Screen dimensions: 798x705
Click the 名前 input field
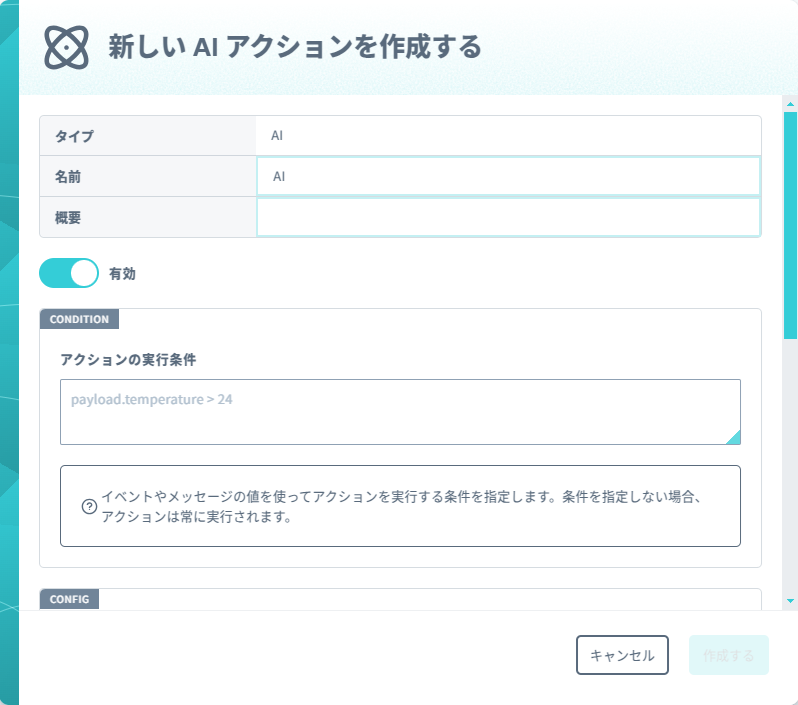pos(508,176)
